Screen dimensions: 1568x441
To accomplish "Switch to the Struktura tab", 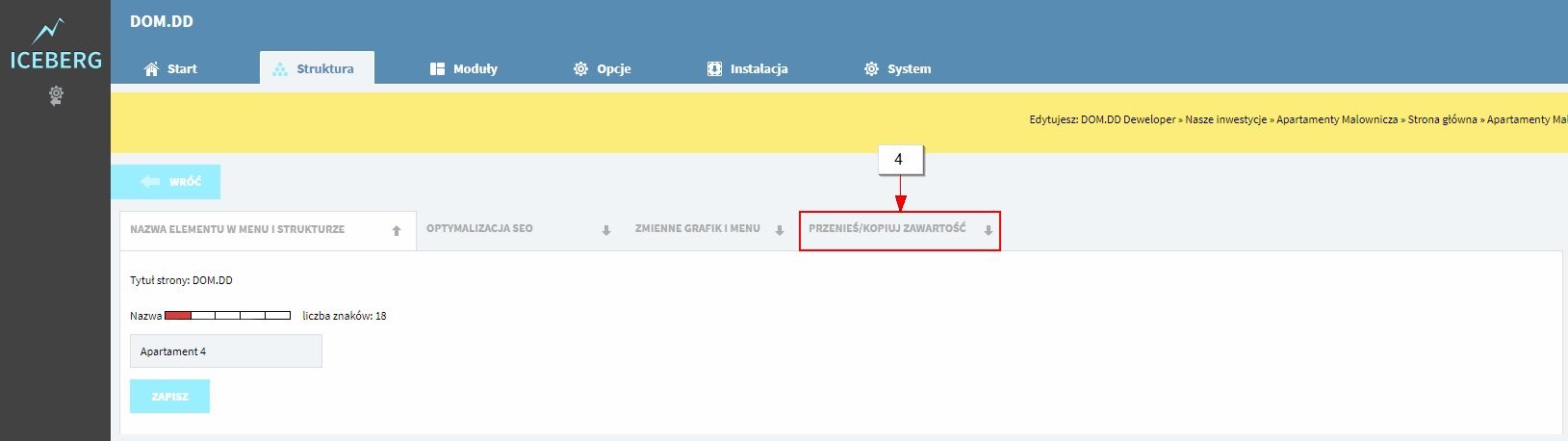I will (317, 68).
